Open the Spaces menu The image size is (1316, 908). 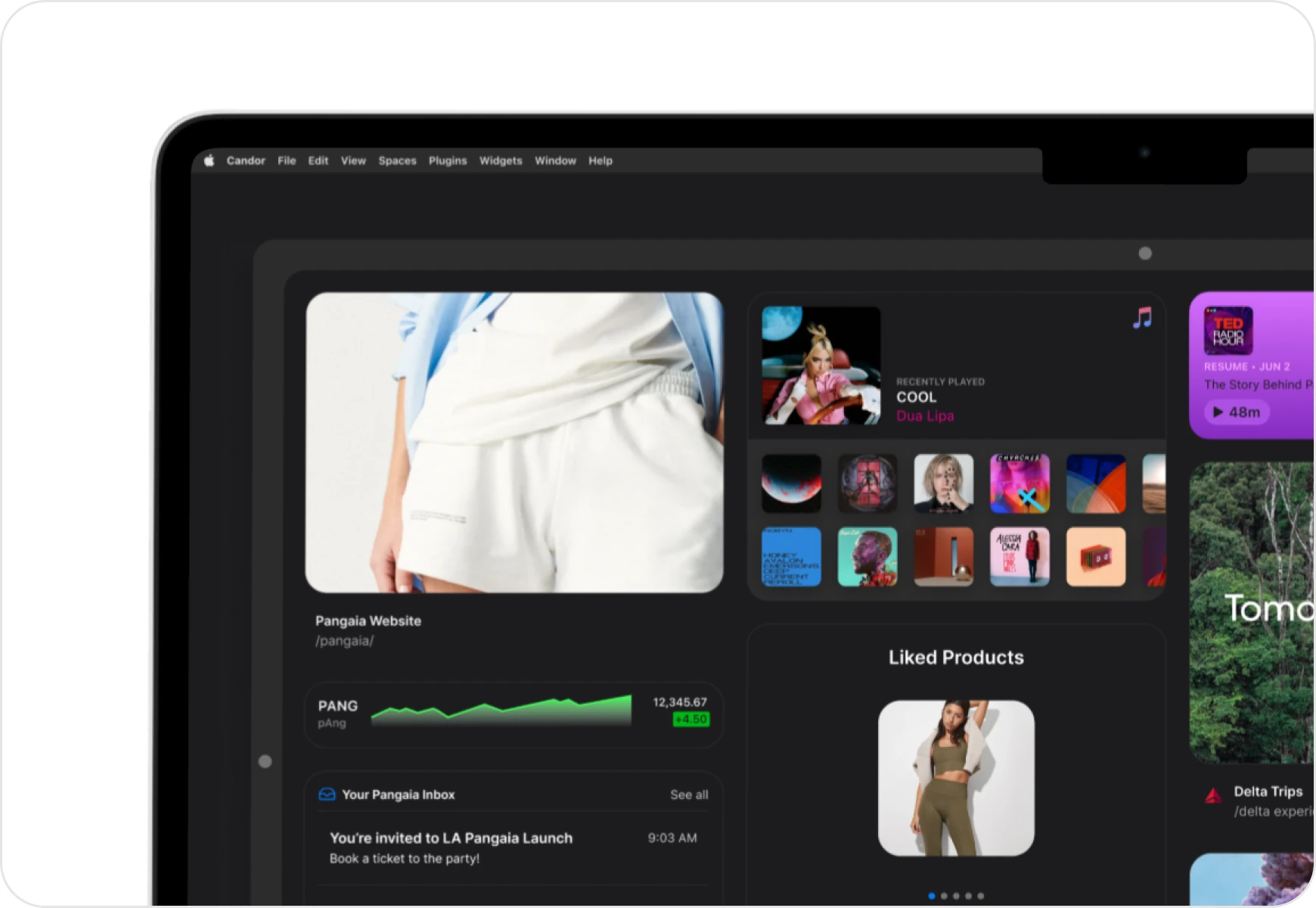click(398, 160)
